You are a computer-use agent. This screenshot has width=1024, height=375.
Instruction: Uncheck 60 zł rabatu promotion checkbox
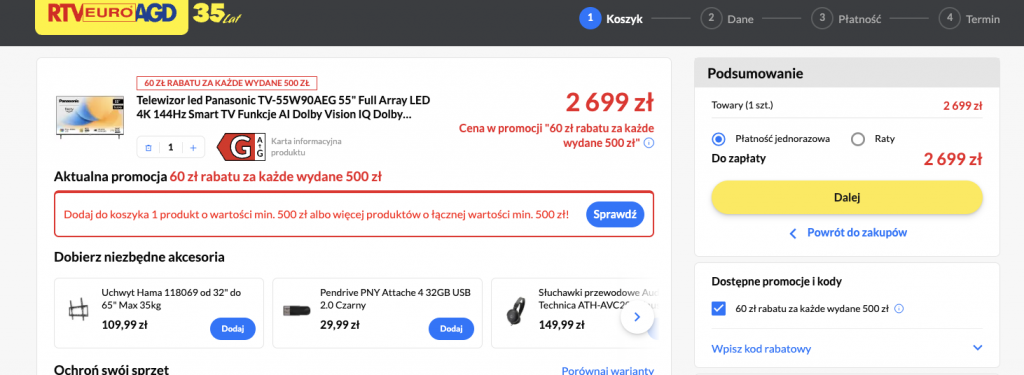tap(718, 308)
